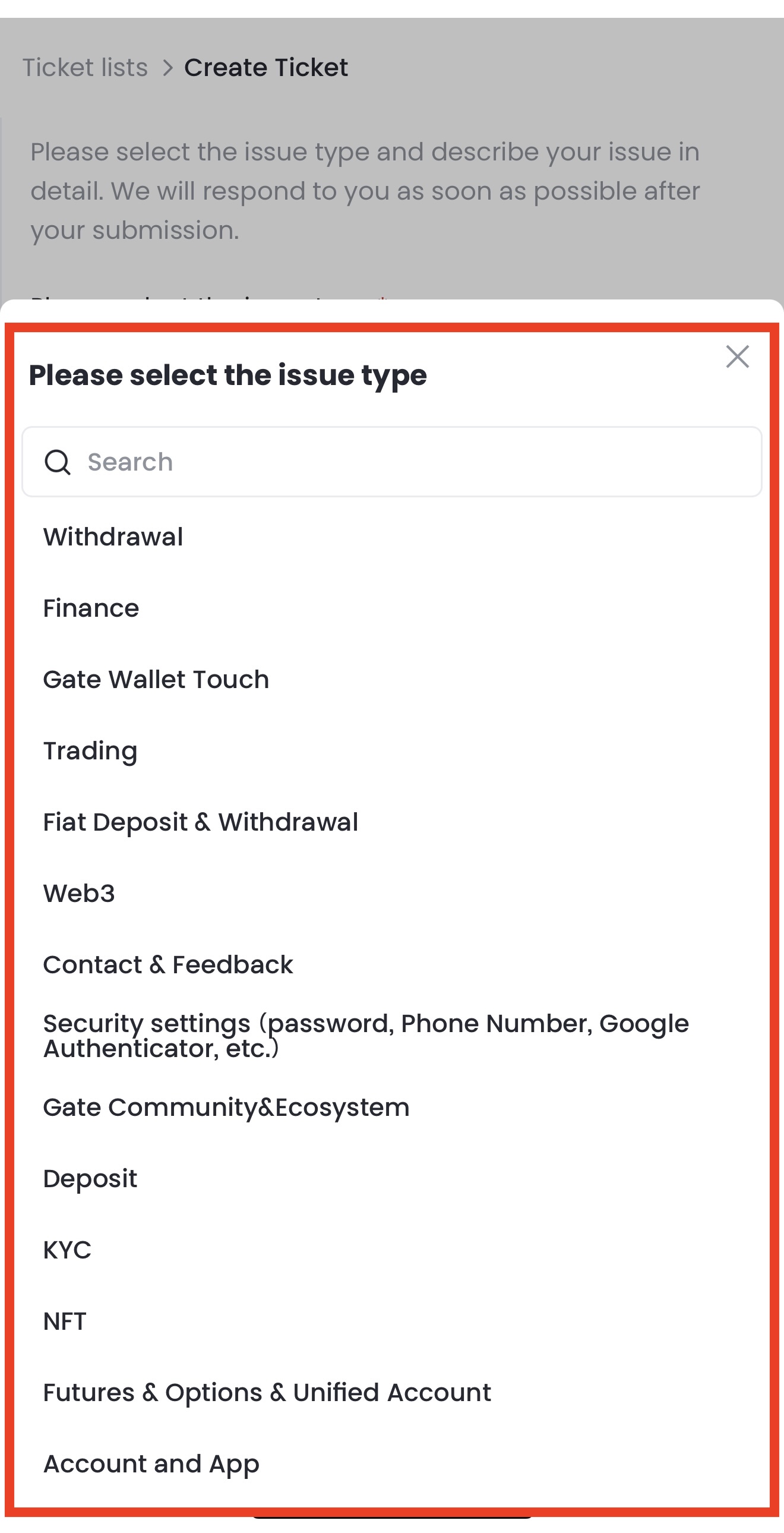Select Security settings issue type
Screen dimensions: 784x1533
pos(366,1036)
